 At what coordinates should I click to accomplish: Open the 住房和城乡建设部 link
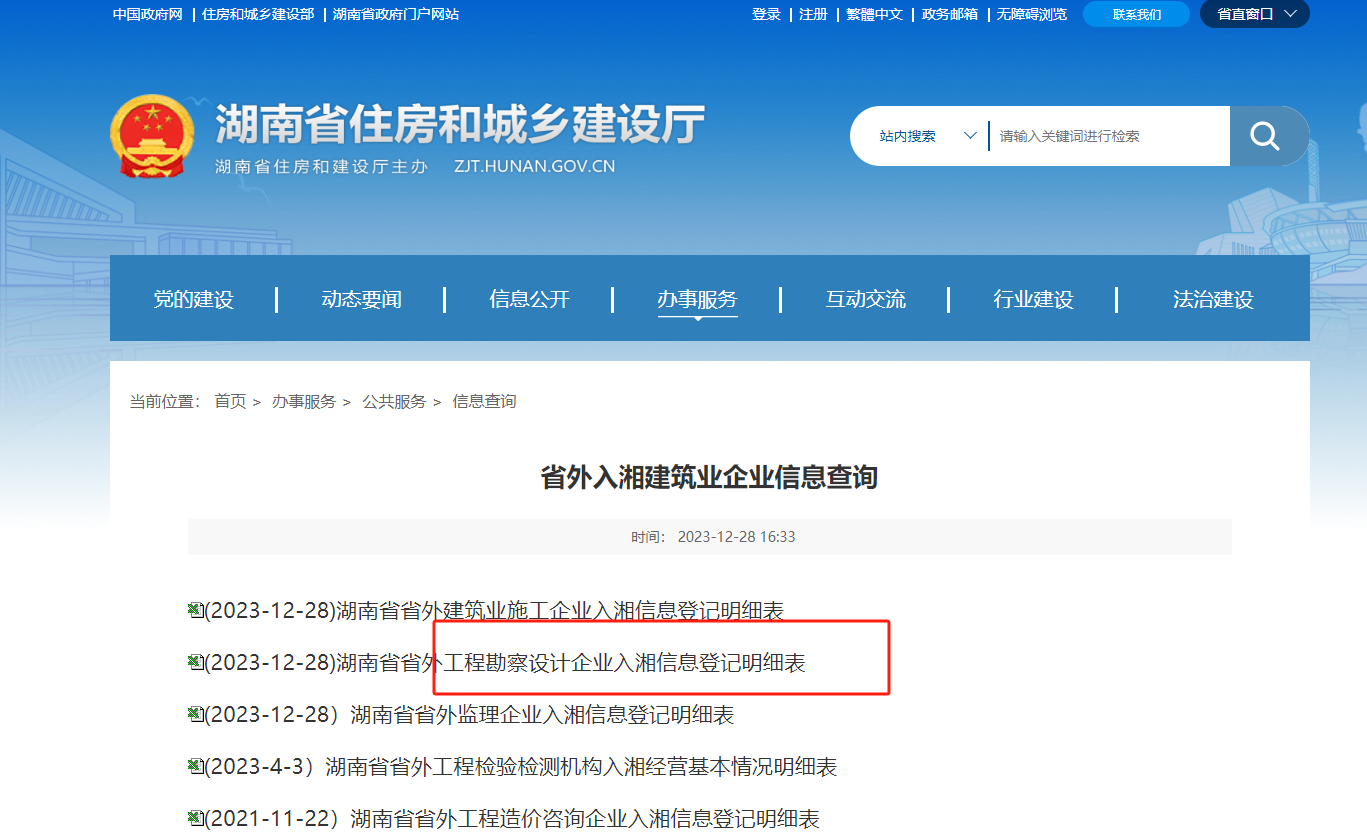[258, 14]
